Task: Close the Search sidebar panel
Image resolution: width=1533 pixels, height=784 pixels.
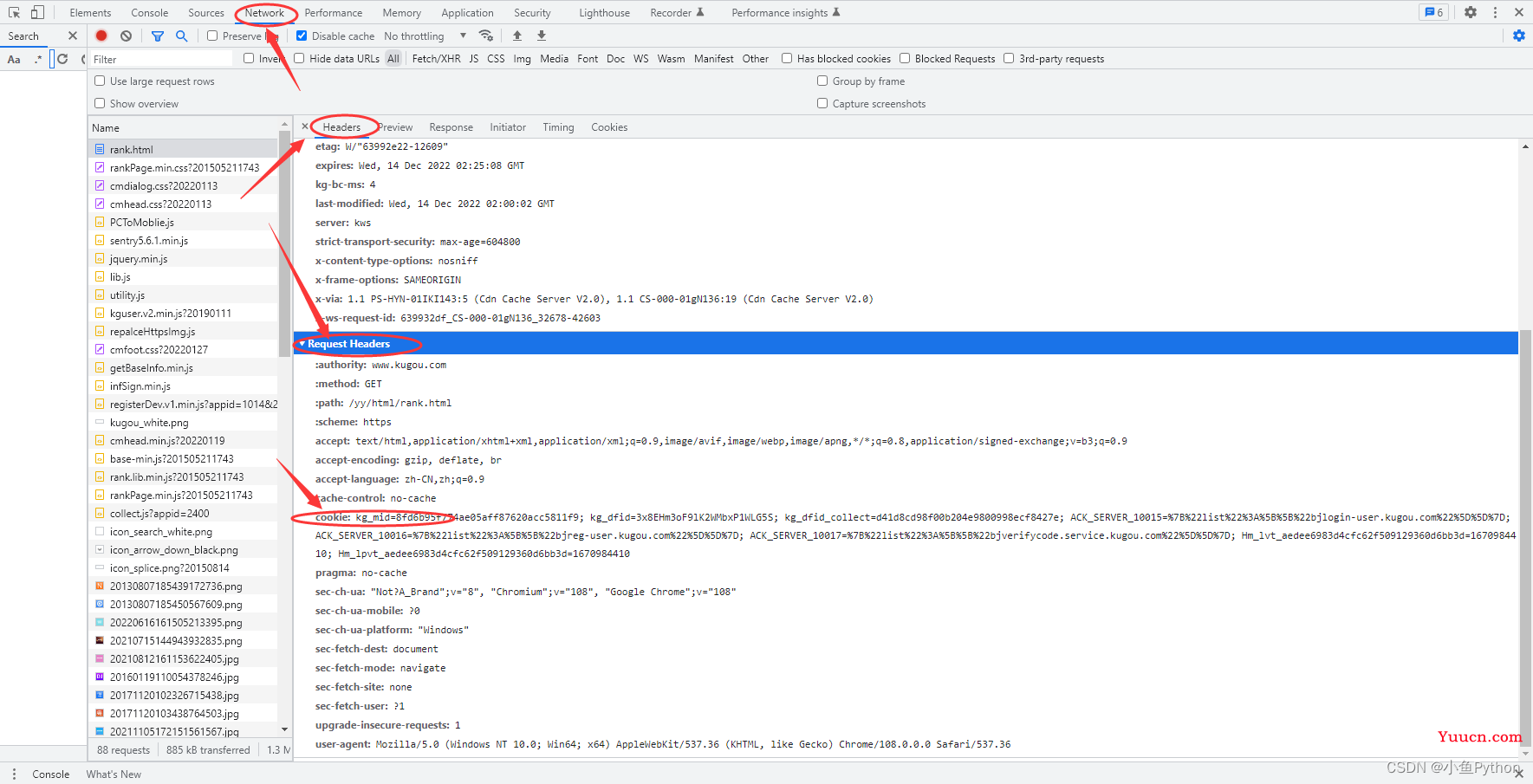Action: (x=73, y=36)
